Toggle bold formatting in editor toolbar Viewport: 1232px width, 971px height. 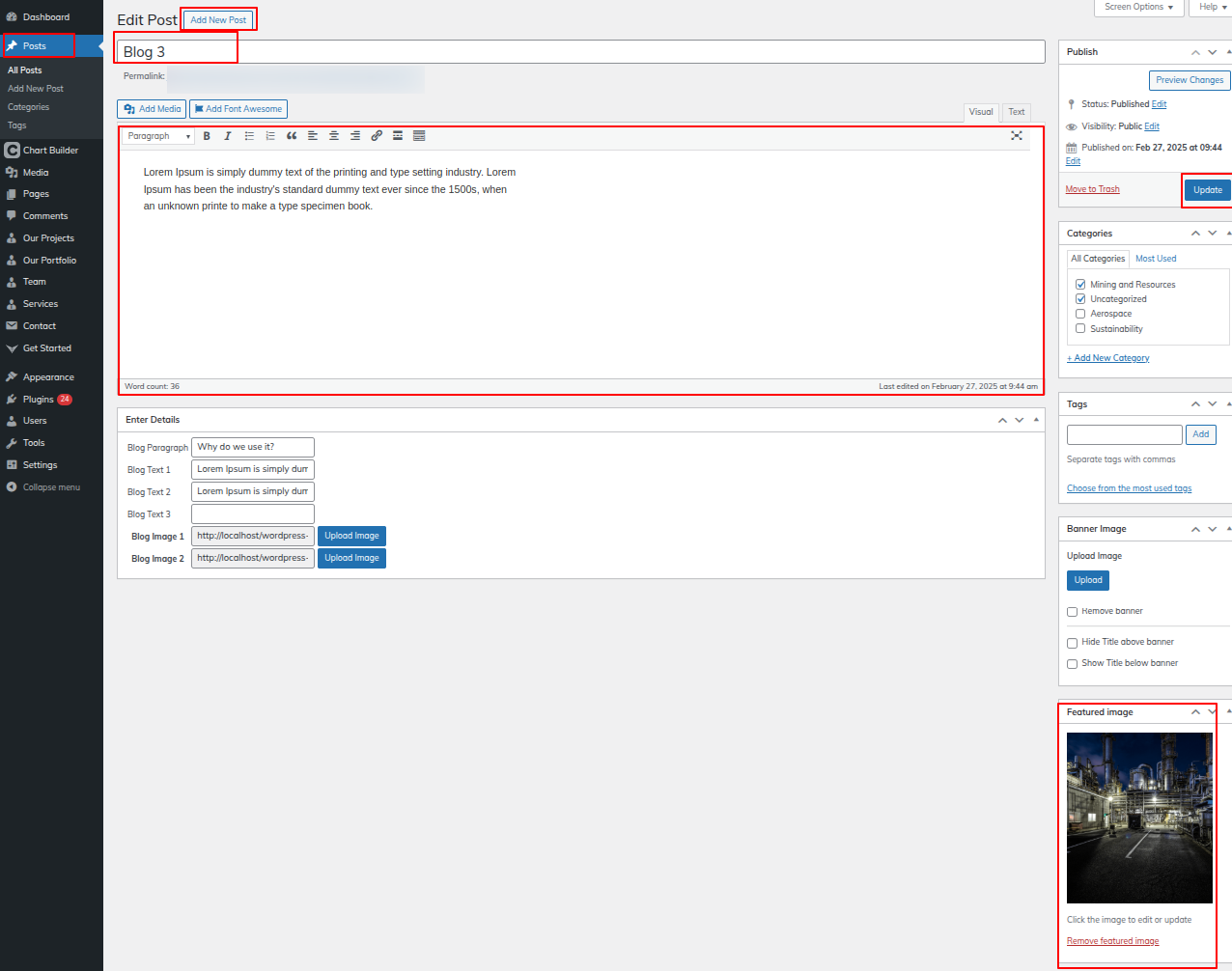click(x=207, y=136)
